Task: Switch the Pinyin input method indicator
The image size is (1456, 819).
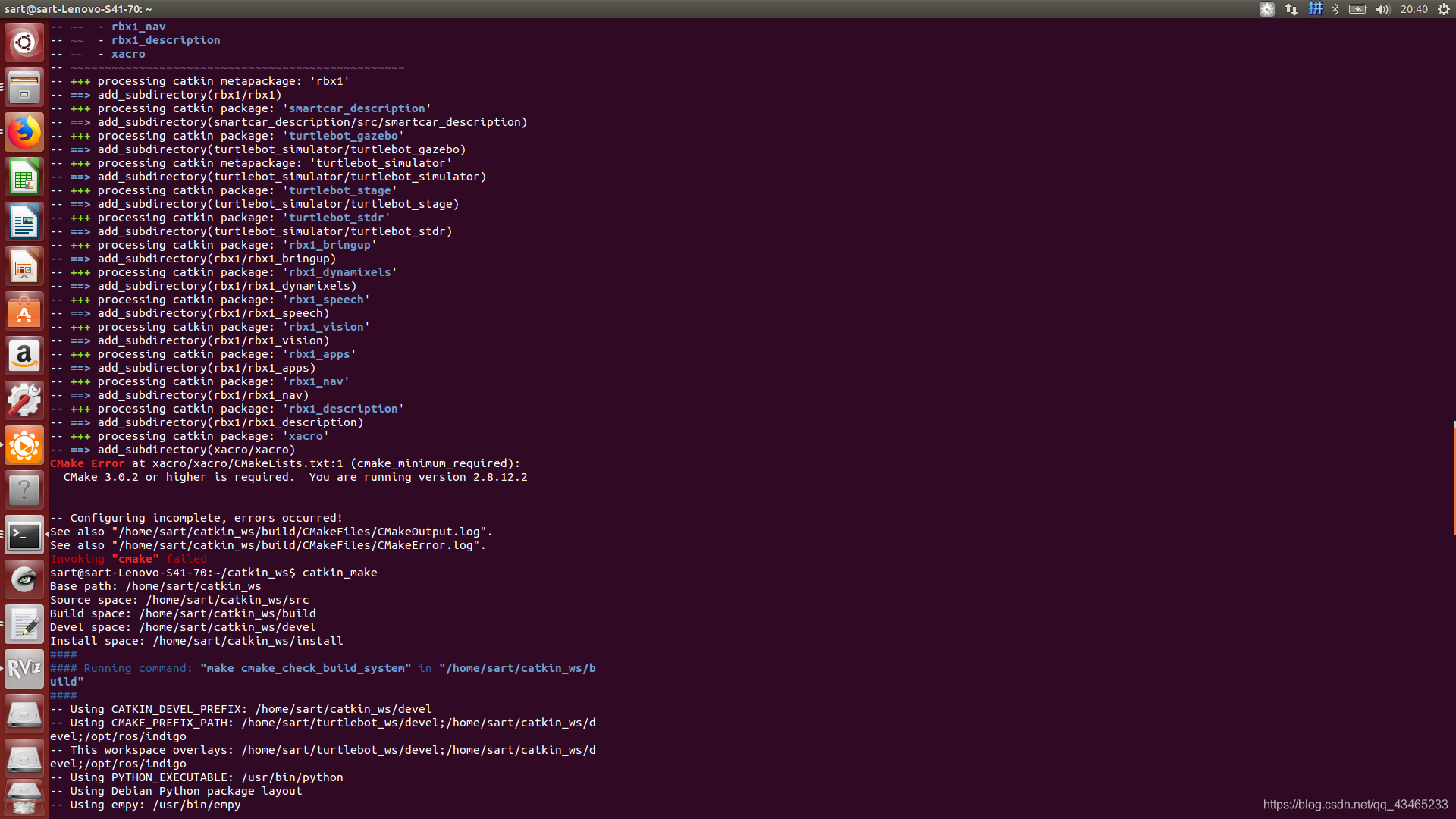Action: pos(1315,9)
